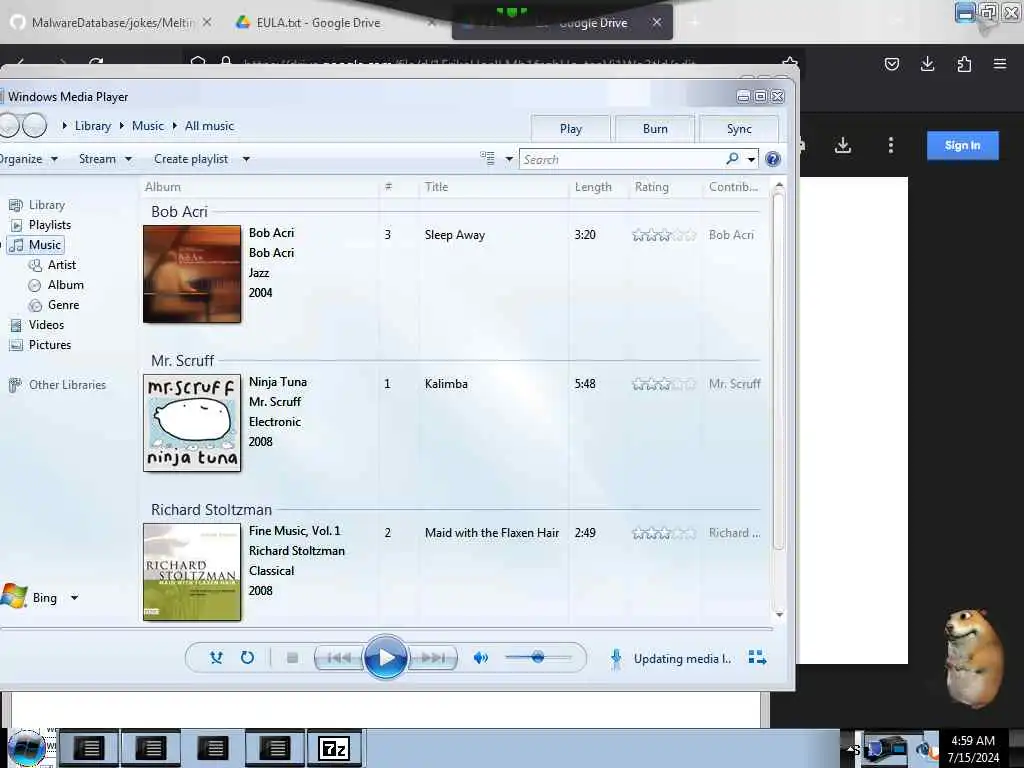Click into the Search library field
1024x768 pixels.
(x=622, y=159)
